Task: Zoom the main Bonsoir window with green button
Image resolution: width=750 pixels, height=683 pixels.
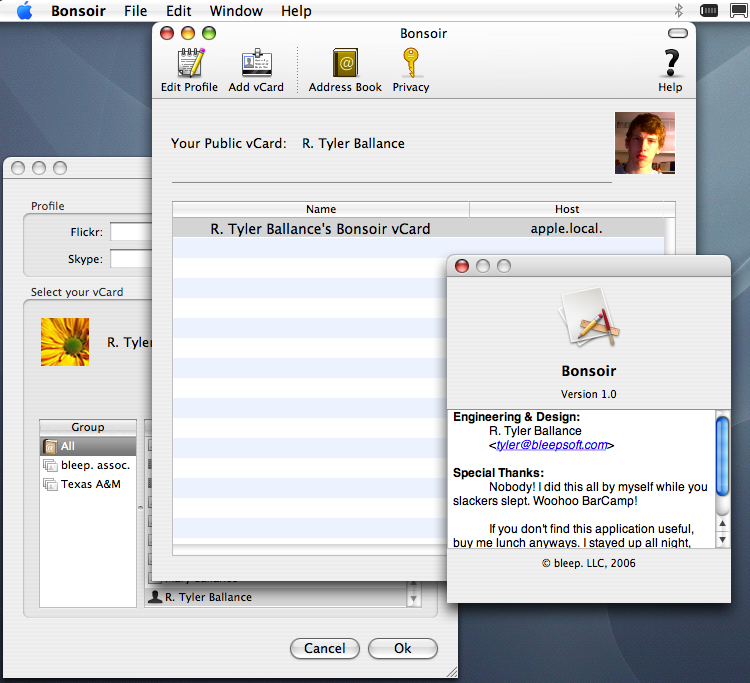Action: tap(209, 33)
